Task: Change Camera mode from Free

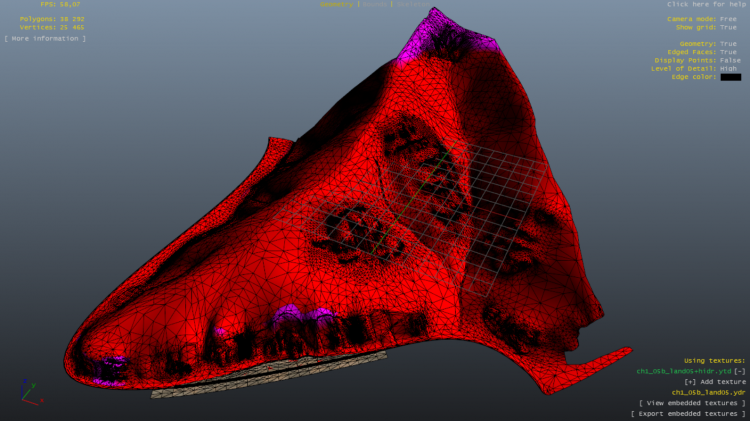Action: (x=729, y=19)
